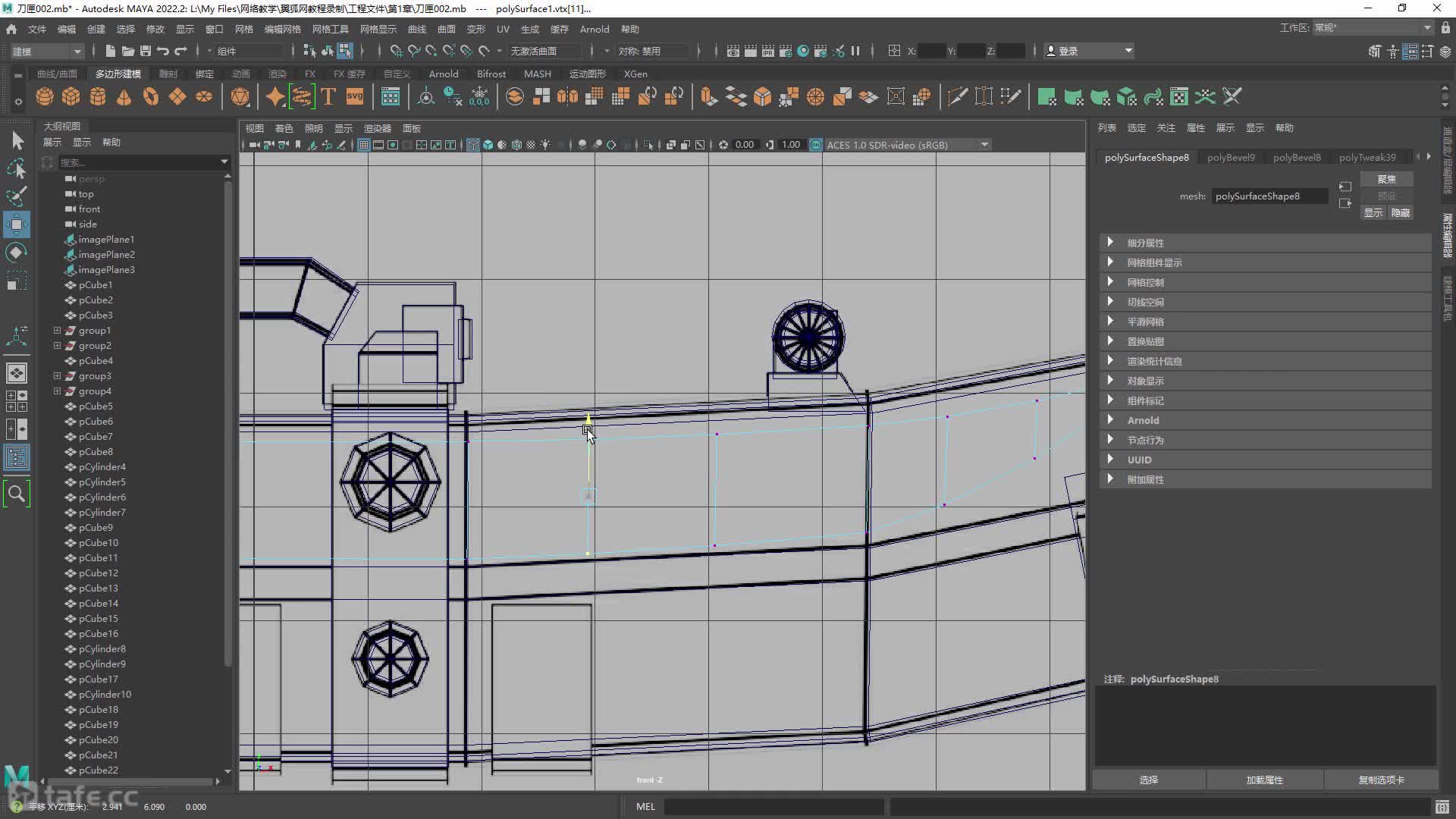Toggle the viewport grid display

(x=364, y=145)
